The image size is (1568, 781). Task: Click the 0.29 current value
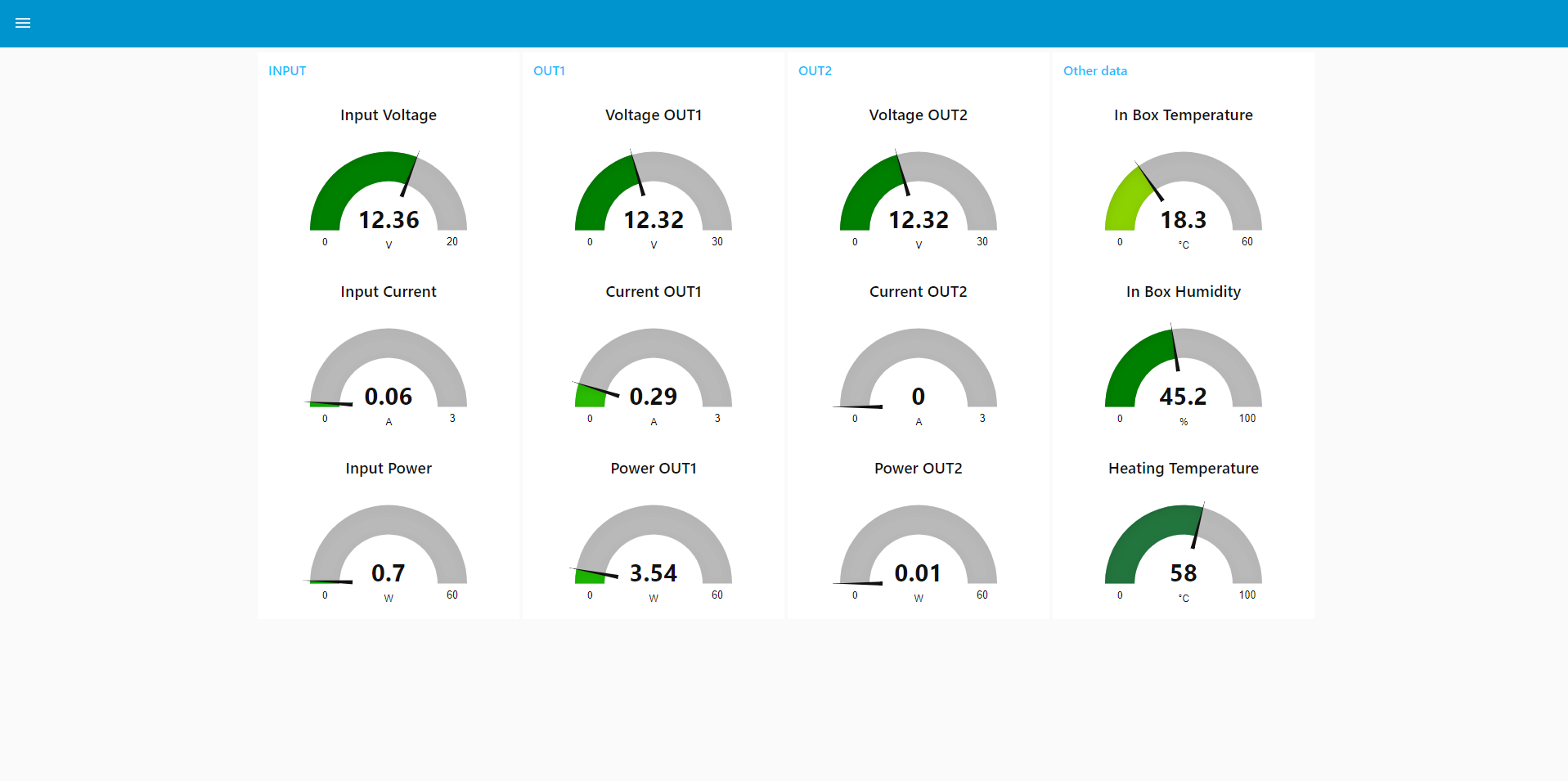click(654, 397)
